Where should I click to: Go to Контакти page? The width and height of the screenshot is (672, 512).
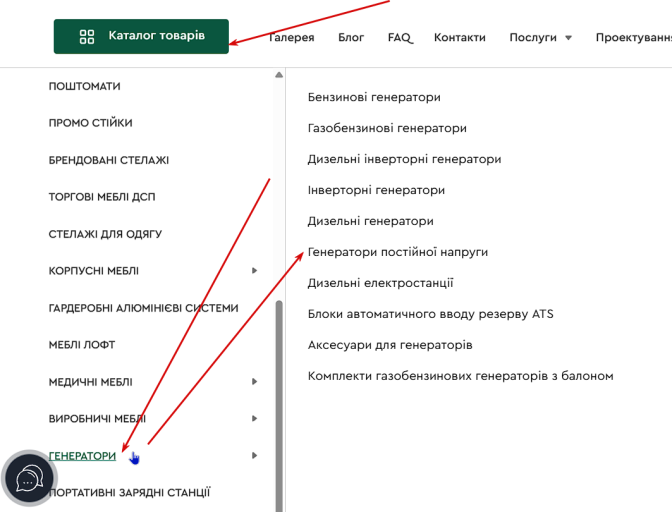tap(460, 38)
